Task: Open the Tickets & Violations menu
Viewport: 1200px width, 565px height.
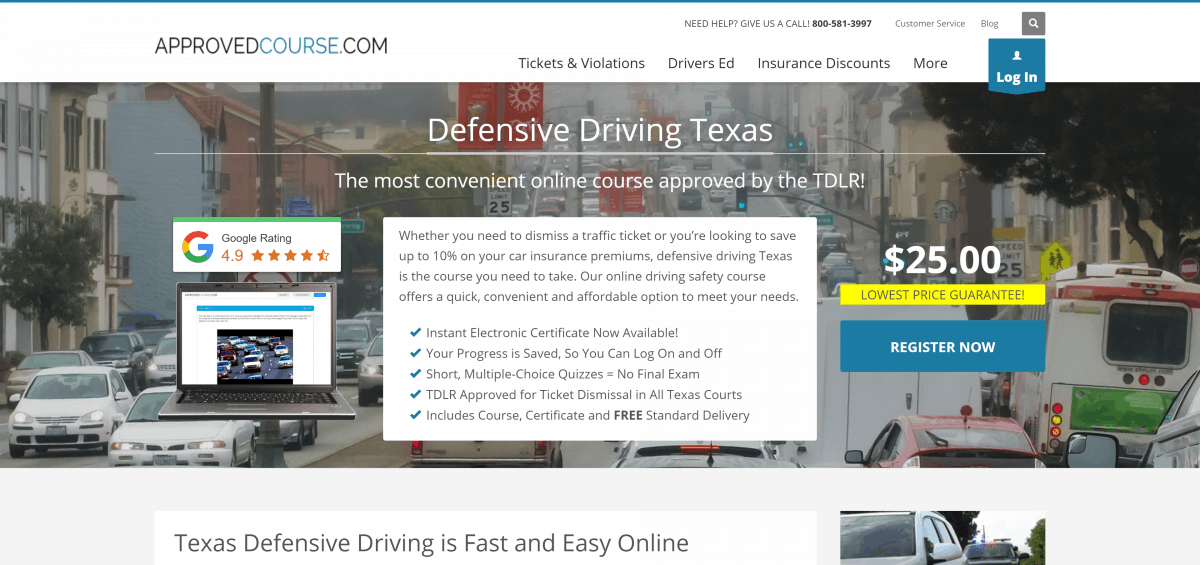Action: coord(581,63)
